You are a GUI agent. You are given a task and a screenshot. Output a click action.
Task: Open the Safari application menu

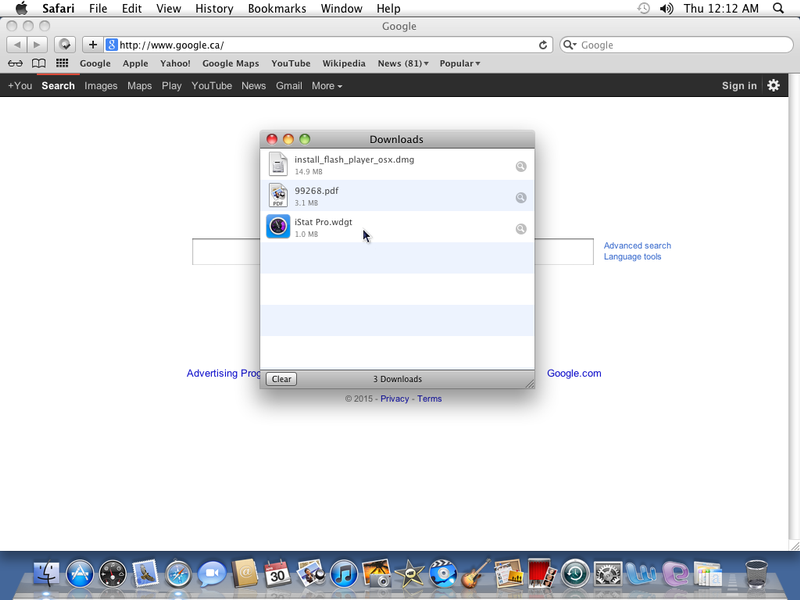pyautogui.click(x=58, y=8)
